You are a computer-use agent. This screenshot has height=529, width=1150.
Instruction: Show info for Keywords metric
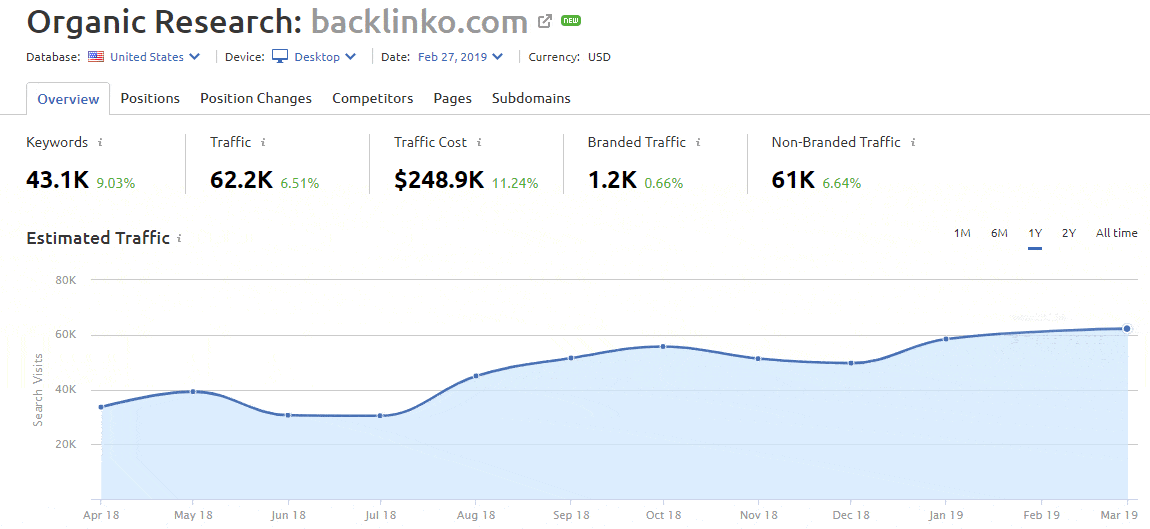[x=100, y=143]
